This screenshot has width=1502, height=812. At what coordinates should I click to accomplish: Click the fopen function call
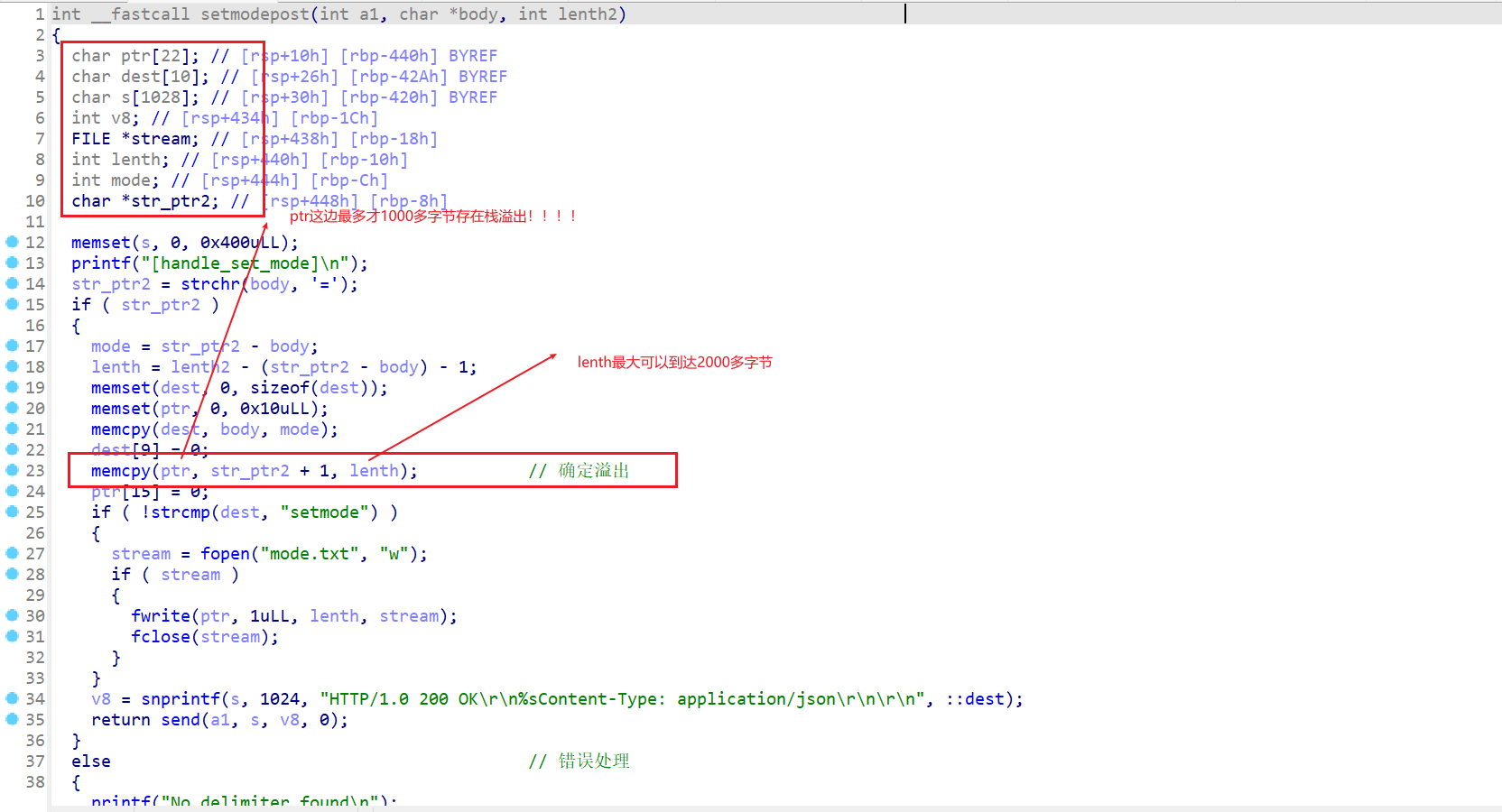(x=225, y=554)
